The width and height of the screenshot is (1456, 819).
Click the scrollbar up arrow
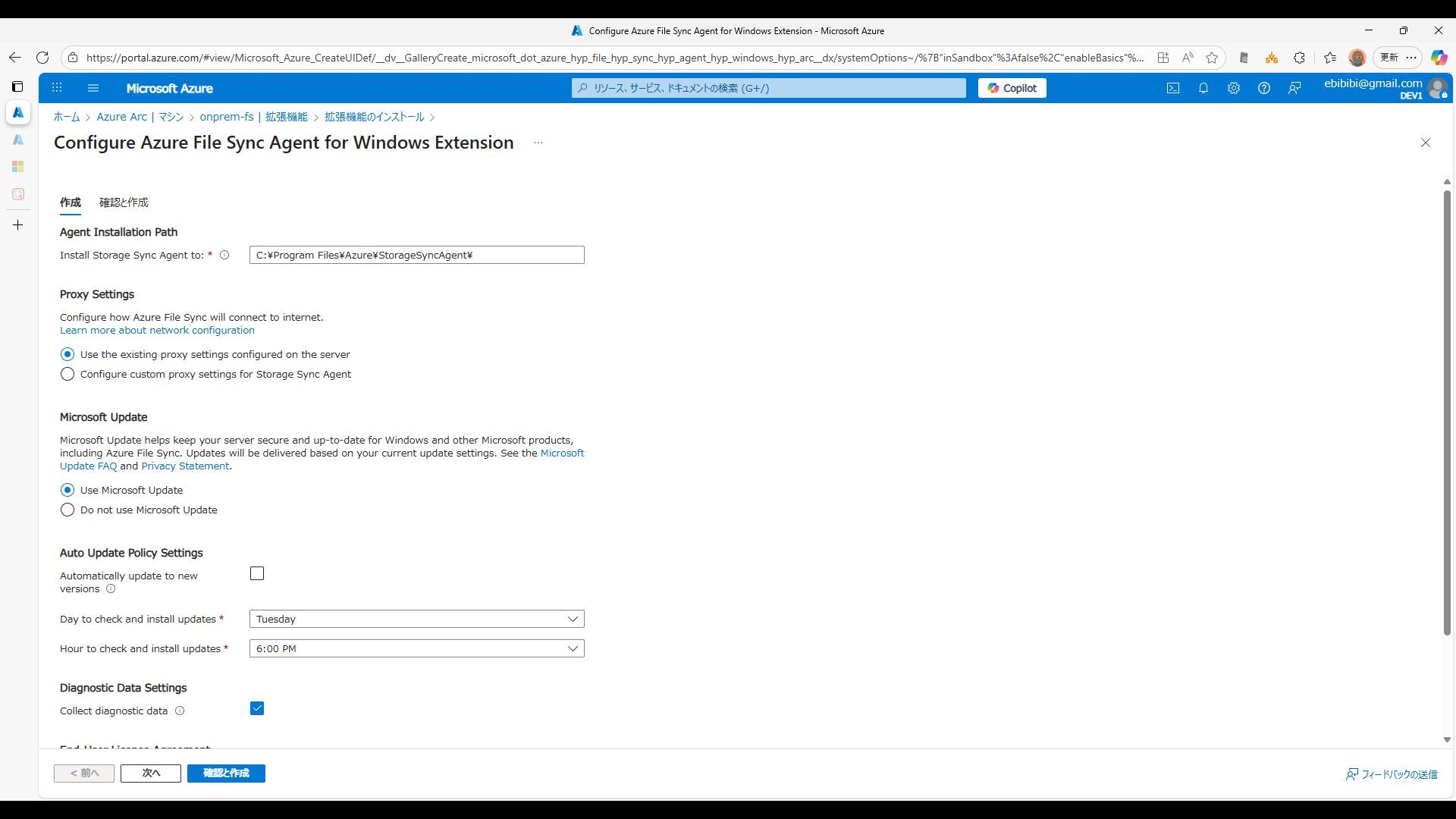click(1447, 182)
